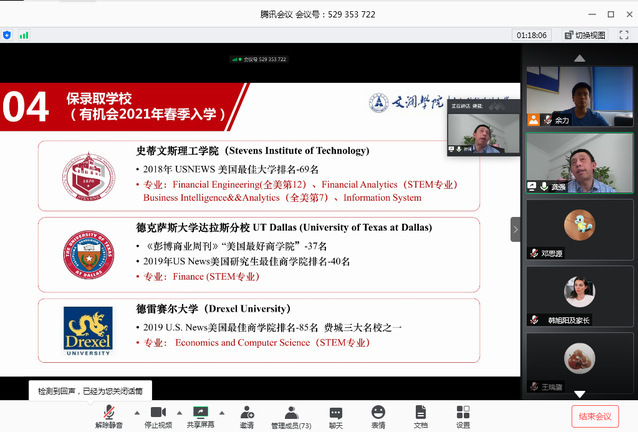Select 余力 video thumbnail
This screenshot has width=638, height=432.
pos(580,96)
